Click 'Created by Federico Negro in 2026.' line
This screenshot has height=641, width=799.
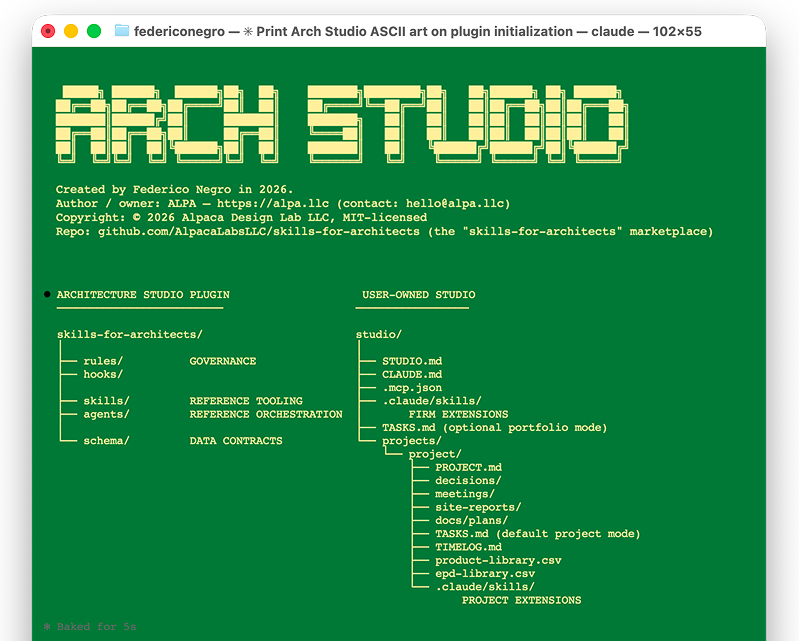(x=174, y=190)
